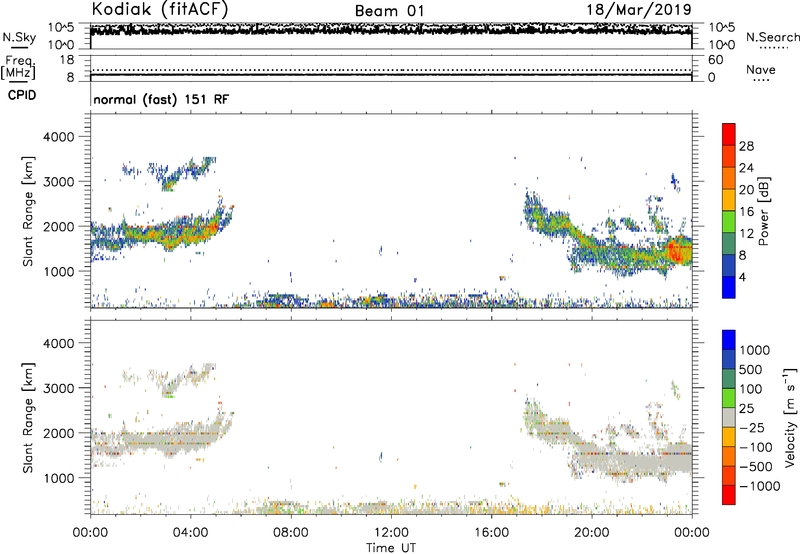
Task: Click the "500" positive velocity color bar label
Action: tap(751, 369)
